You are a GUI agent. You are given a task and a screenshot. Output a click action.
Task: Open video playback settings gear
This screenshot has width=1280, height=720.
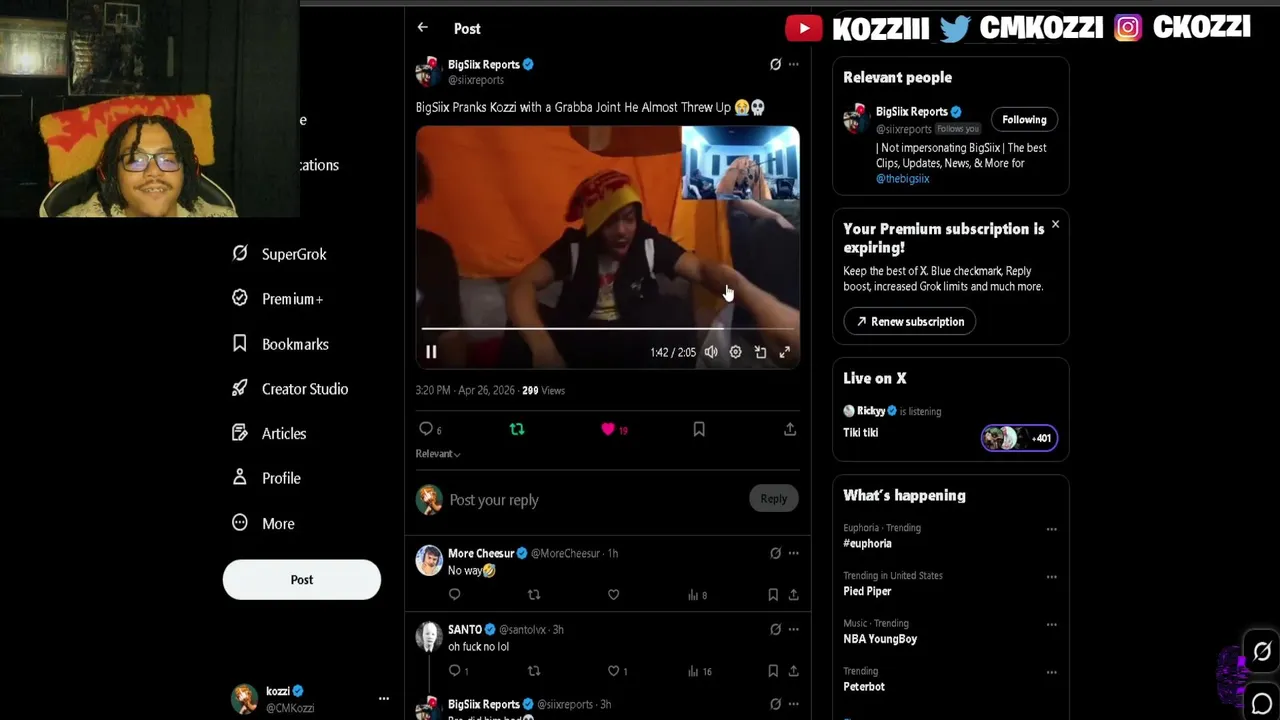click(735, 352)
